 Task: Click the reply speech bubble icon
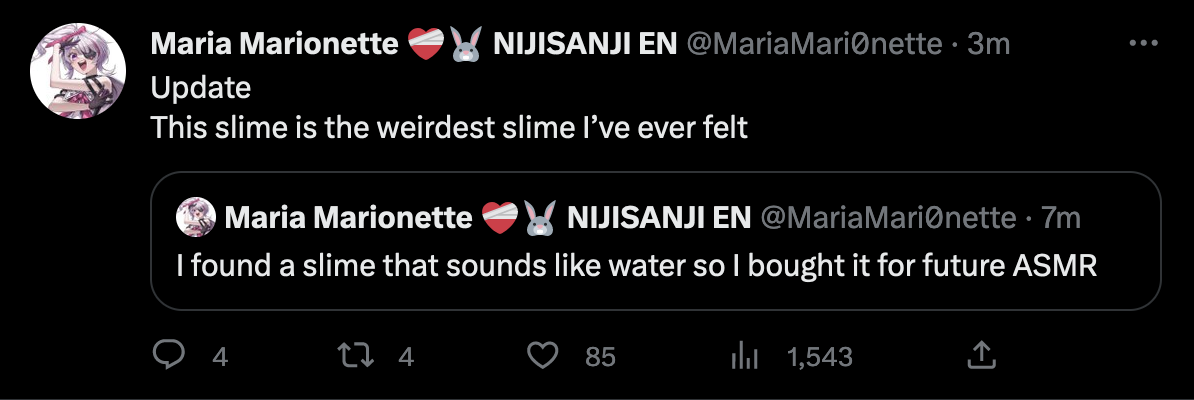point(168,355)
